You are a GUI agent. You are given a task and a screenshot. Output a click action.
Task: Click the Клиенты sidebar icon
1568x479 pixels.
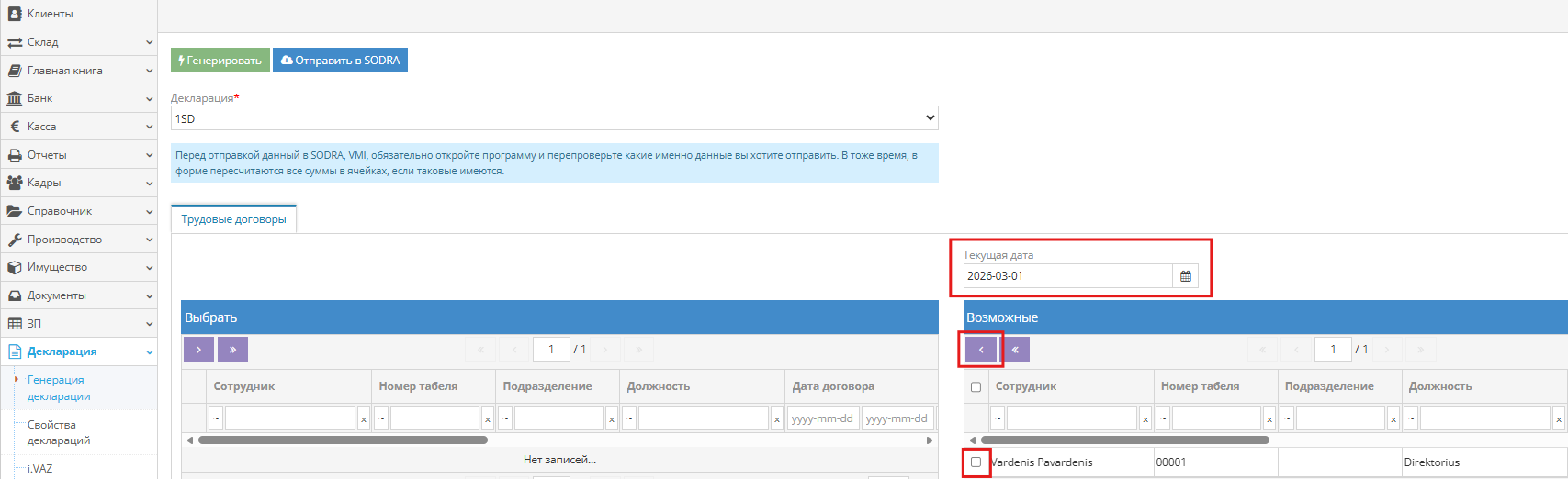[15, 14]
